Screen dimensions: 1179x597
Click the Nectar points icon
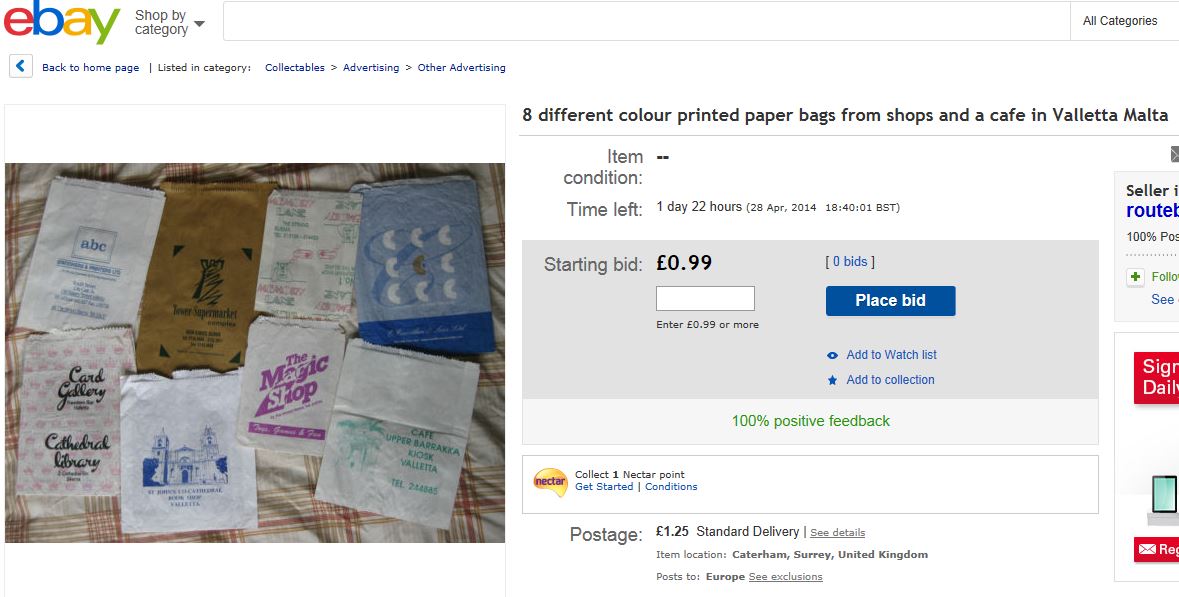(549, 481)
